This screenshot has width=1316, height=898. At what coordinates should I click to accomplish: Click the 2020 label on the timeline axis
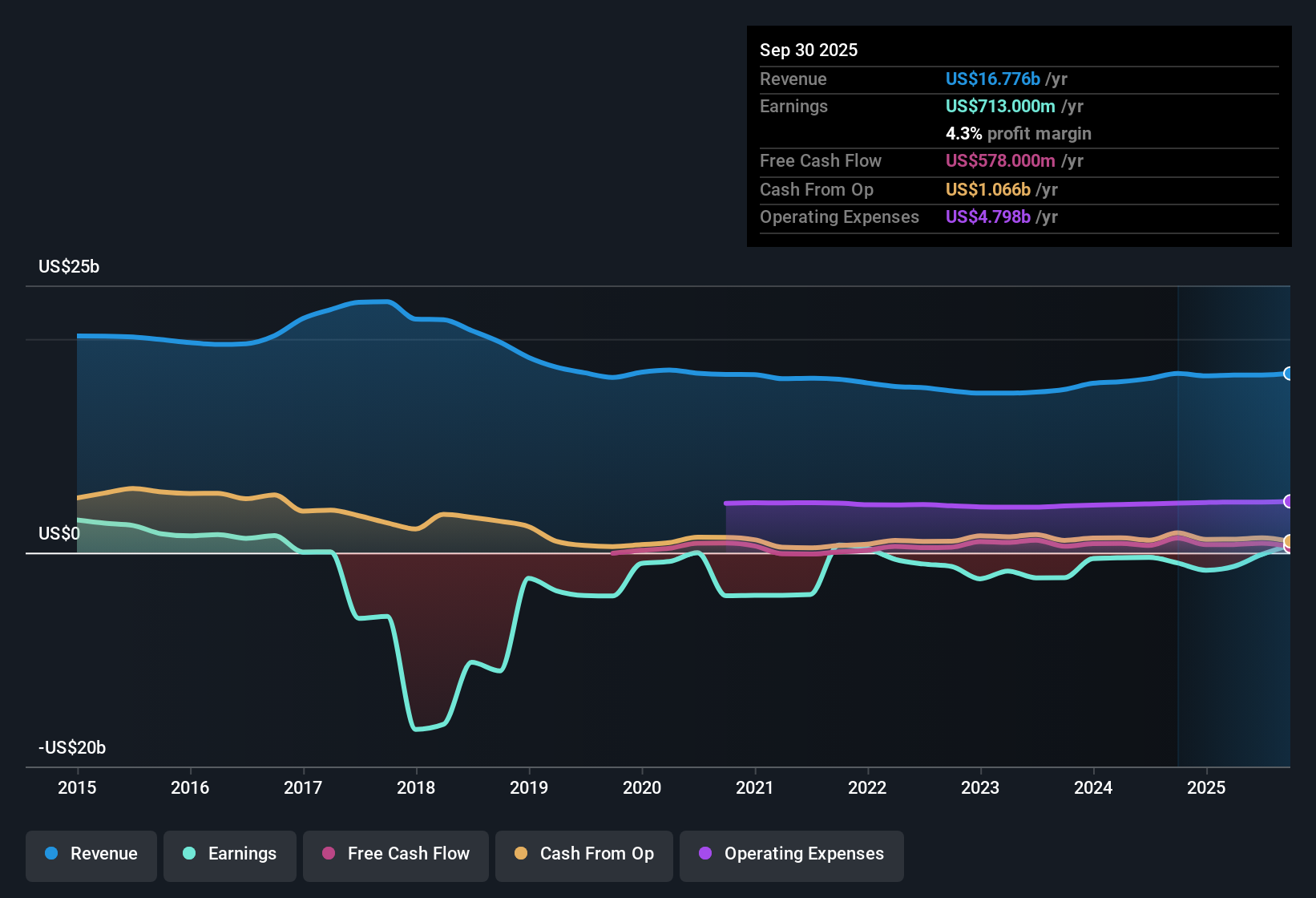tap(642, 788)
